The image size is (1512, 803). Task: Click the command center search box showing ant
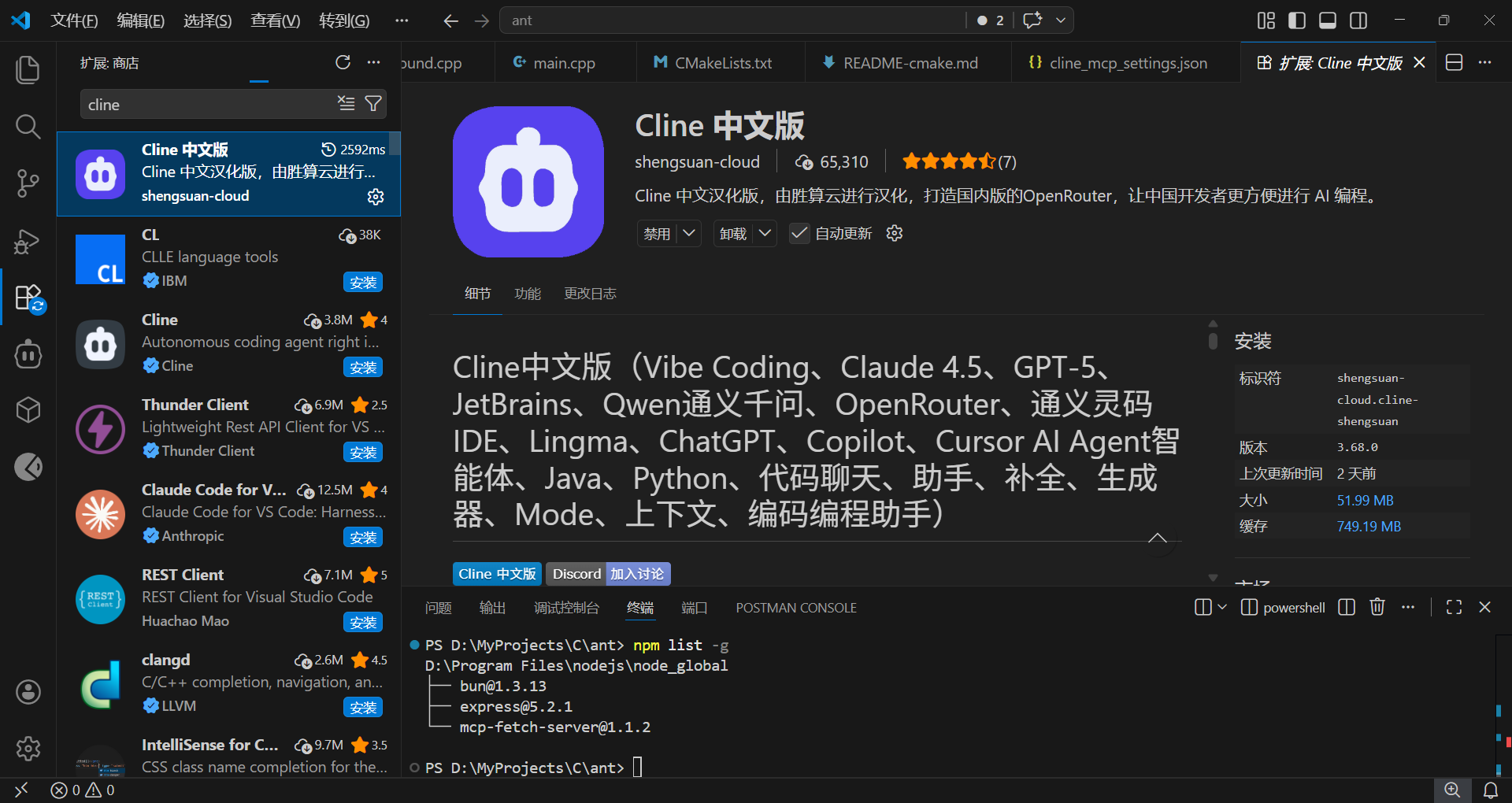(x=732, y=20)
